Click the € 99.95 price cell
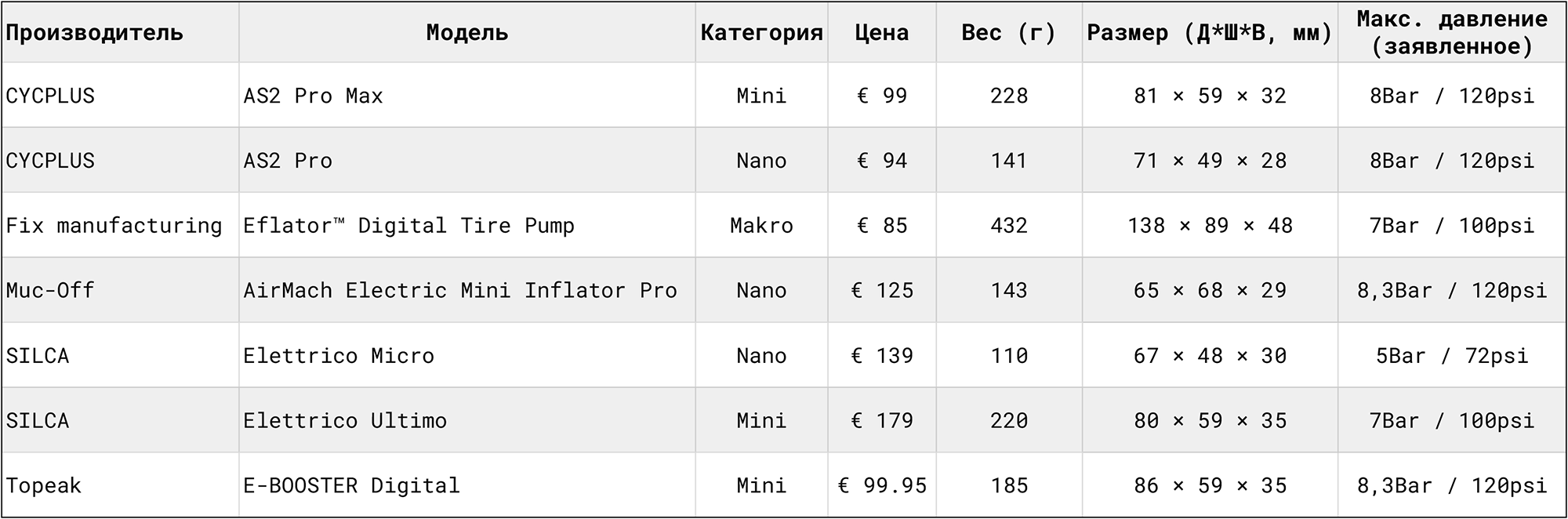1568x519 pixels. [x=882, y=486]
